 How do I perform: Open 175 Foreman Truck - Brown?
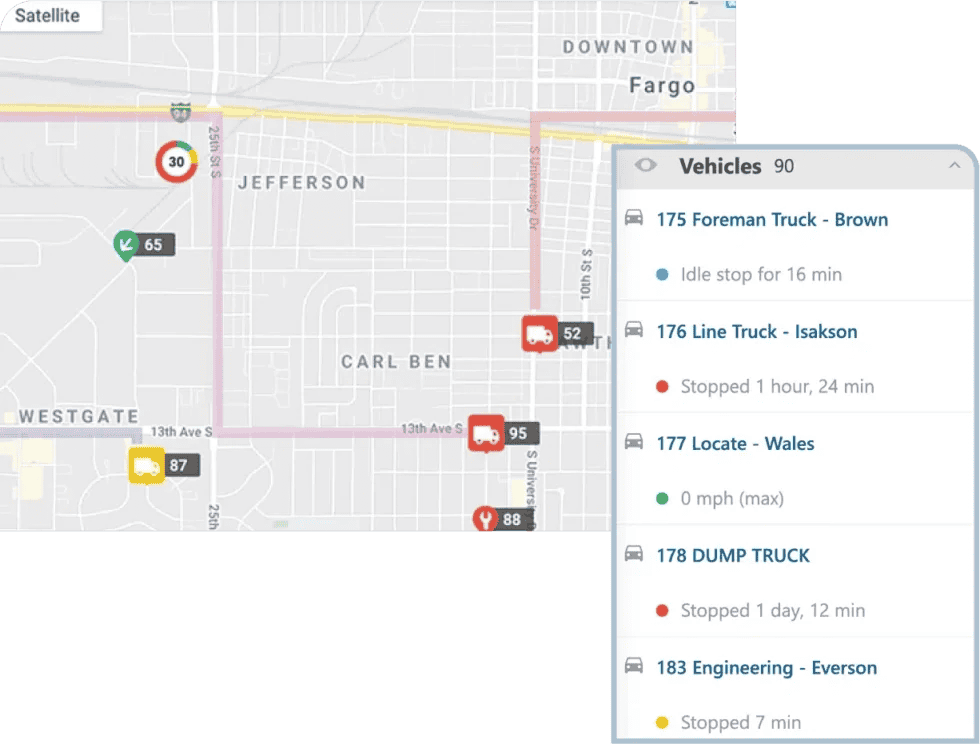(x=772, y=220)
